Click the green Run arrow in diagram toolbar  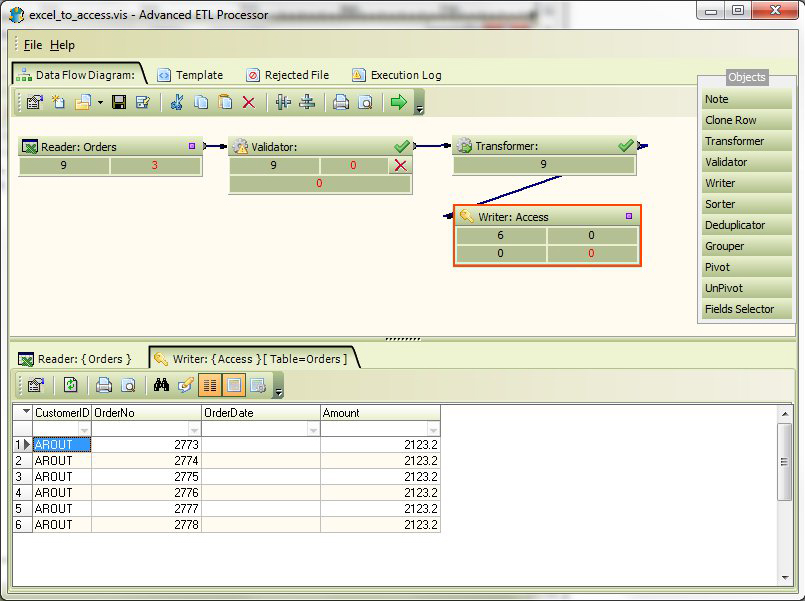[x=398, y=102]
